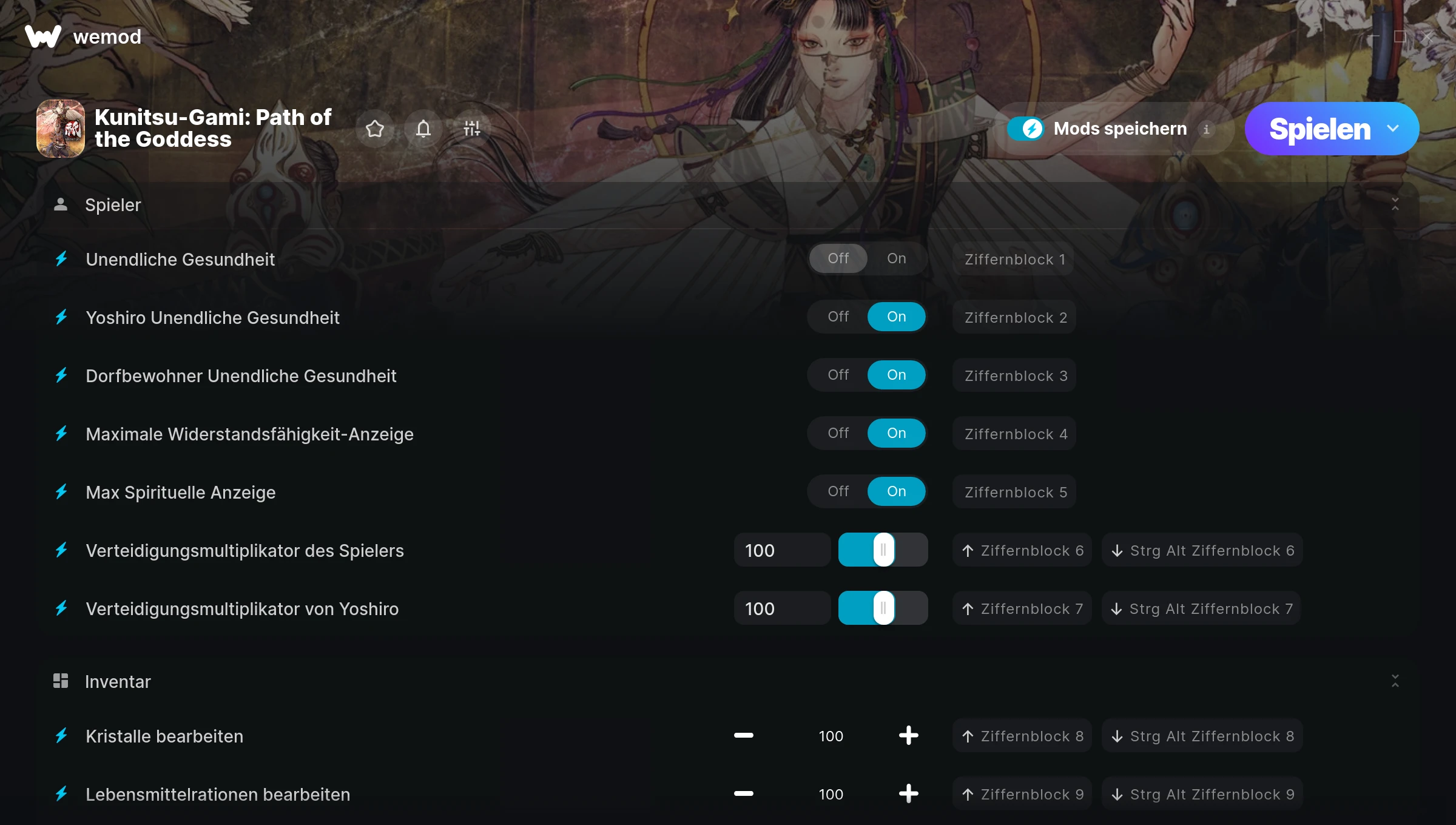Open the notification bell icon
The image size is (1456, 825).
click(x=423, y=129)
